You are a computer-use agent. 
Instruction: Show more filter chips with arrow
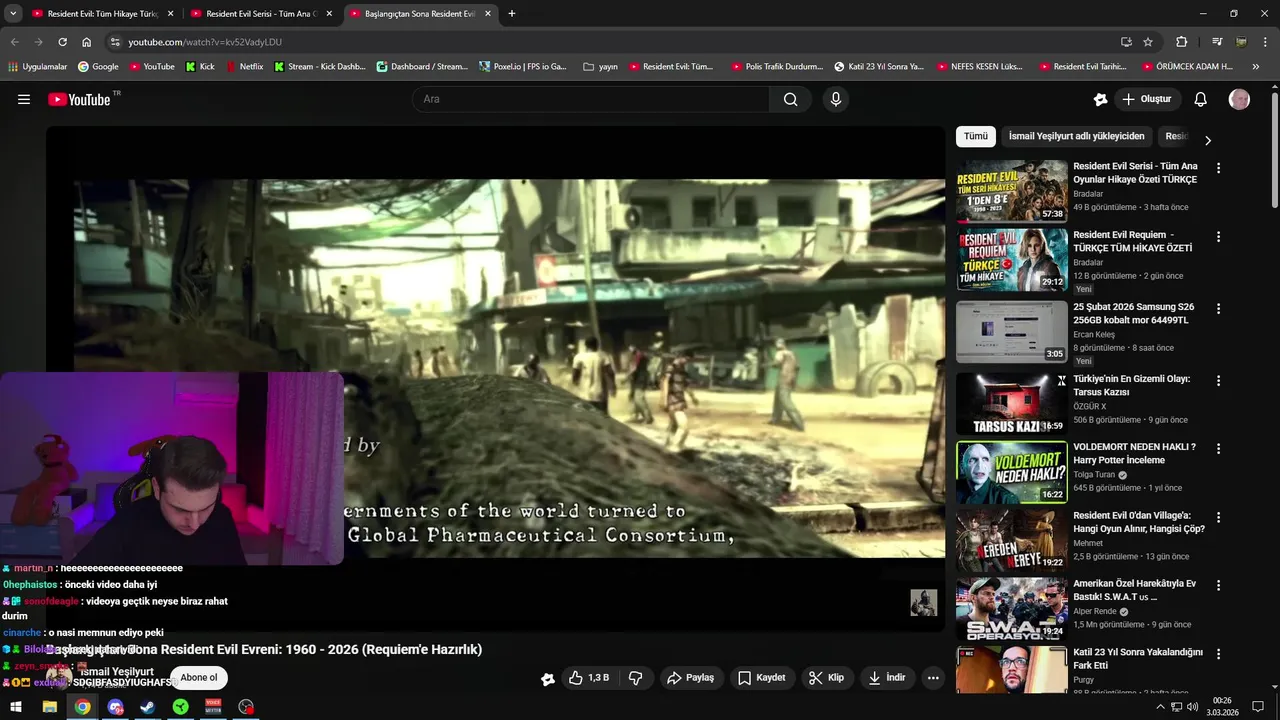tap(1207, 140)
